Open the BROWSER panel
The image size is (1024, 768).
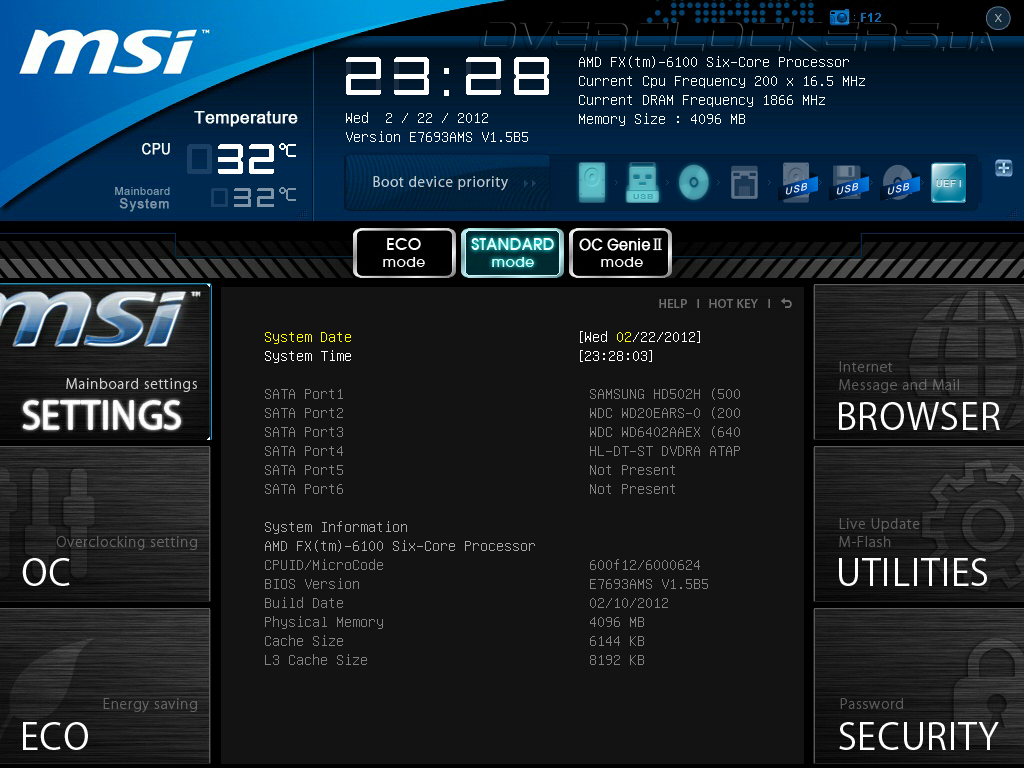click(x=919, y=362)
